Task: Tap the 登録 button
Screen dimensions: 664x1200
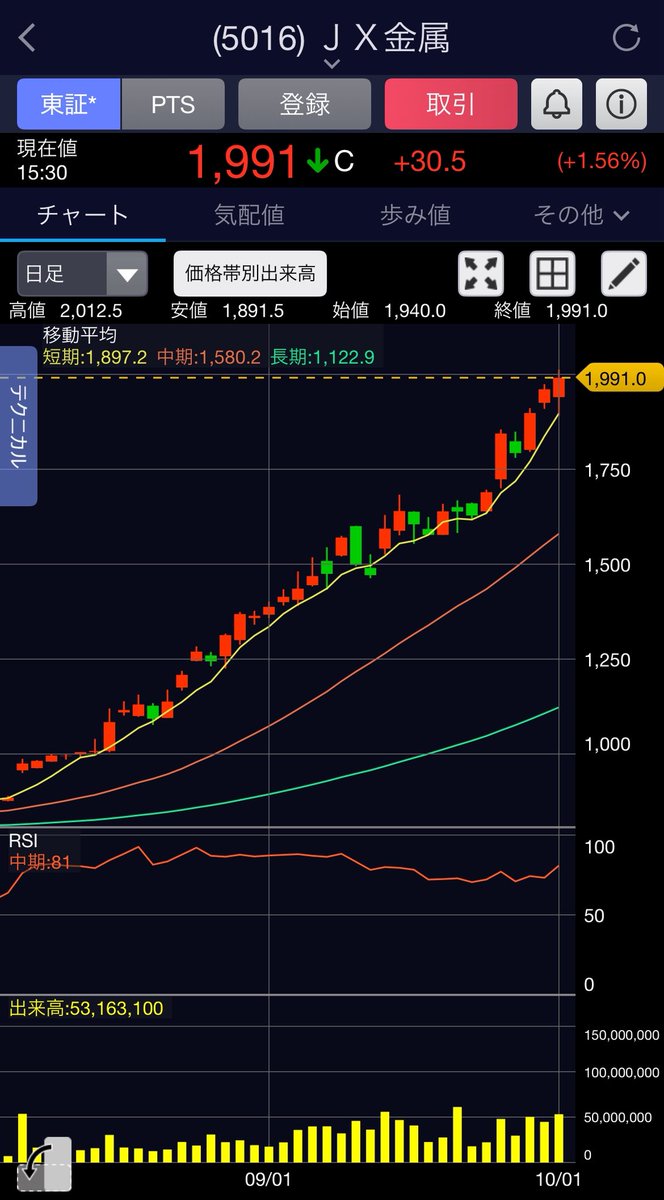Action: click(305, 104)
